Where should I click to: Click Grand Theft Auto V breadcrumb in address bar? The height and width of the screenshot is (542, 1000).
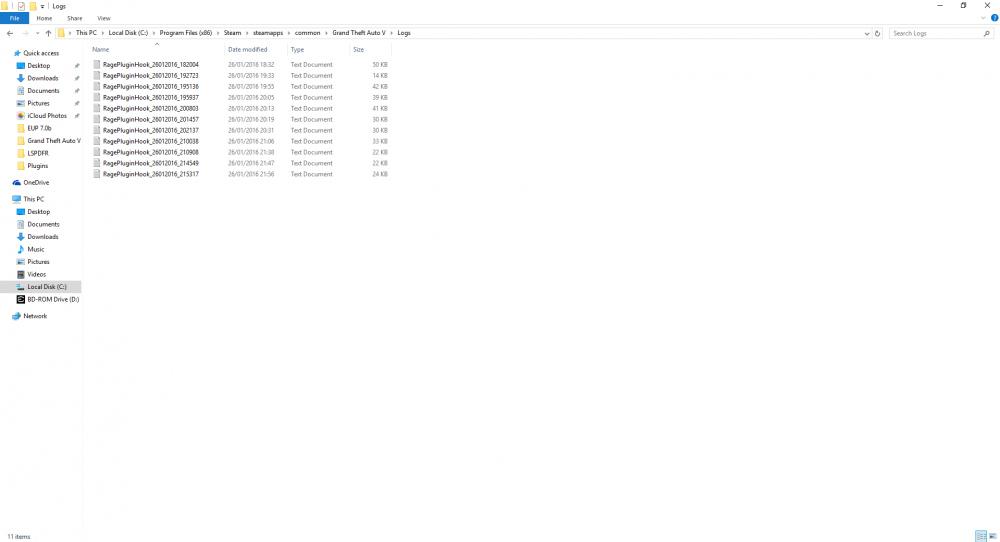pos(358,33)
